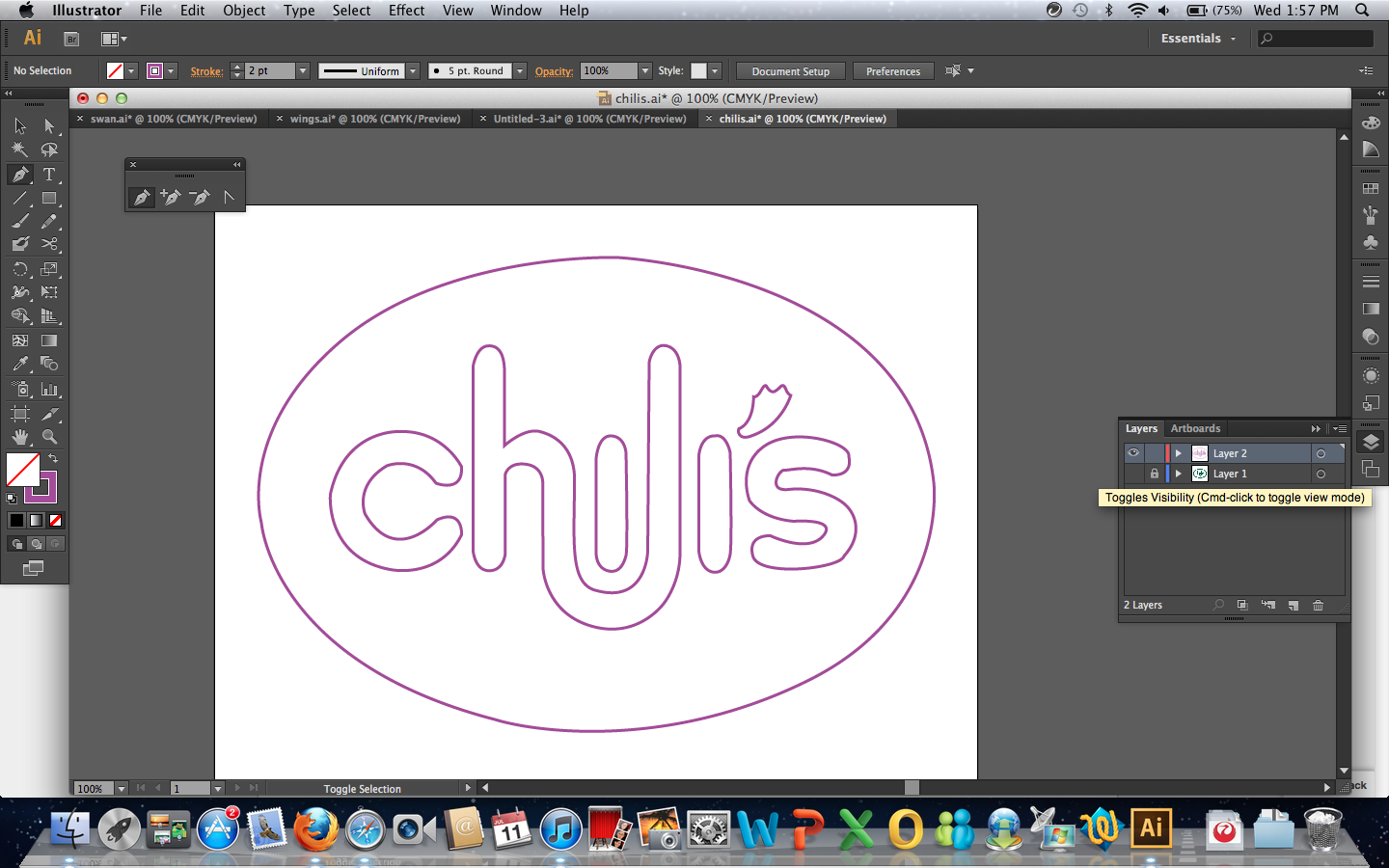The height and width of the screenshot is (868, 1389).
Task: Select the Type tool
Action: (49, 175)
